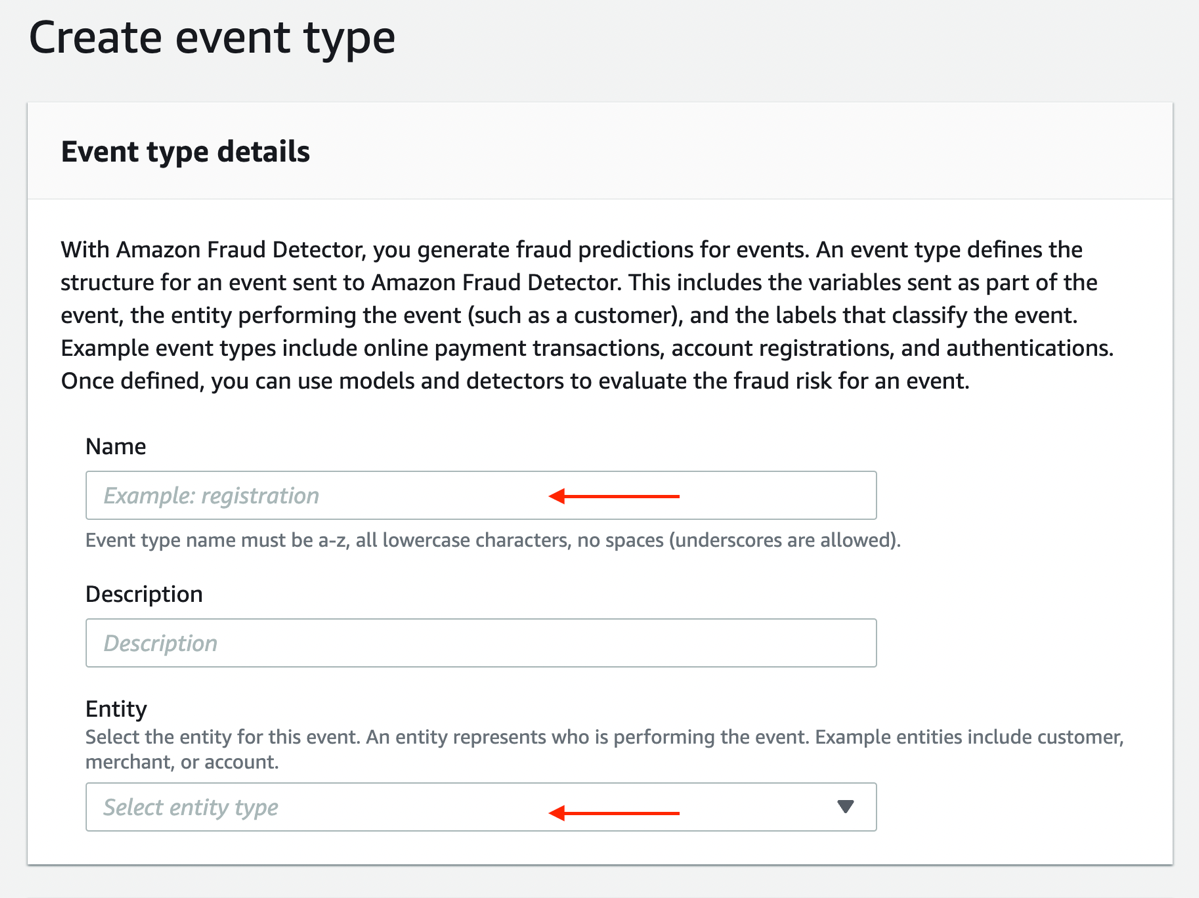Click the entity helper text about customer, merchant
Screen dimensions: 1199x898
click(604, 750)
